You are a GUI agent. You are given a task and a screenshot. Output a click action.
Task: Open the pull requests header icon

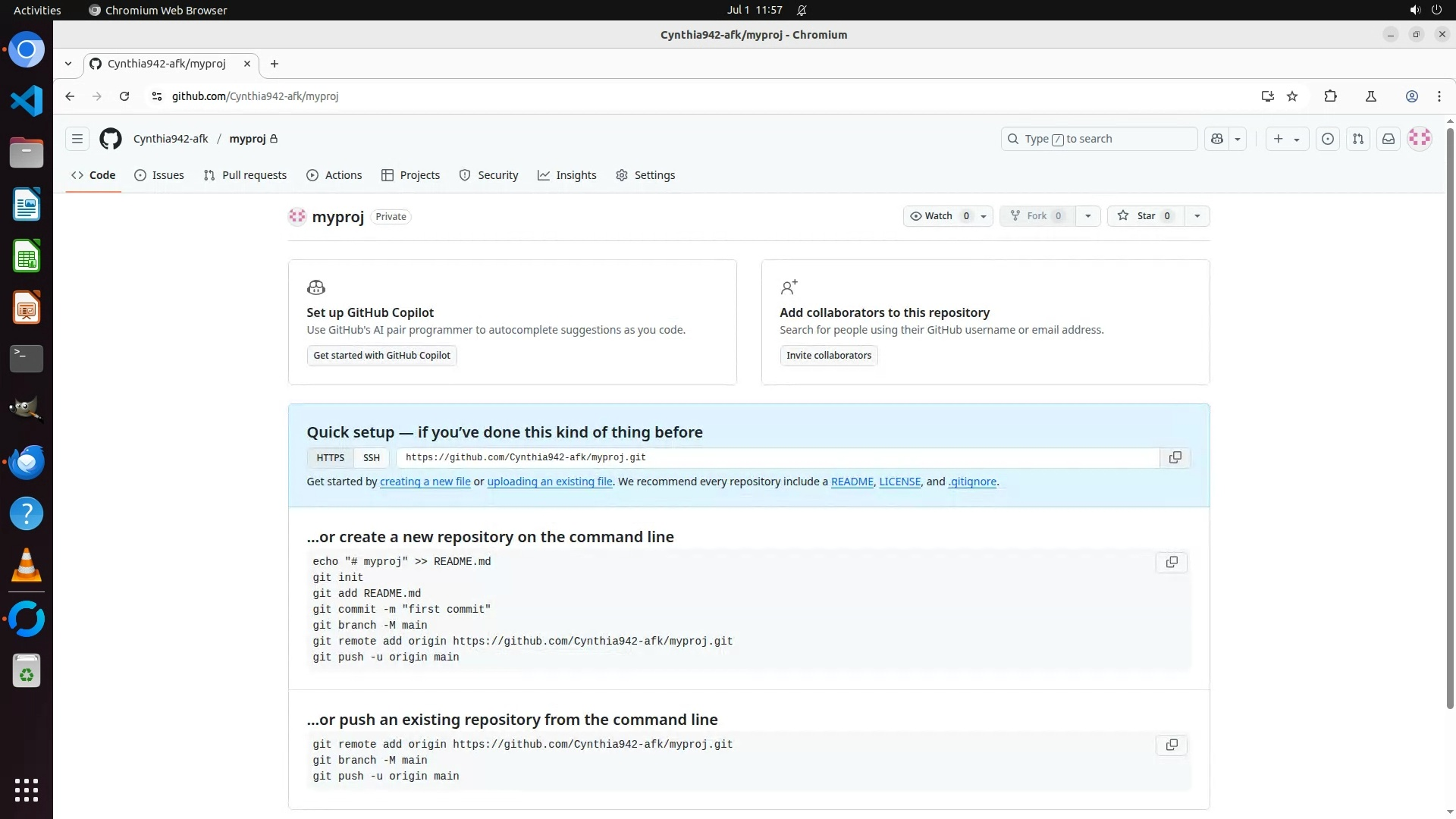click(1357, 139)
